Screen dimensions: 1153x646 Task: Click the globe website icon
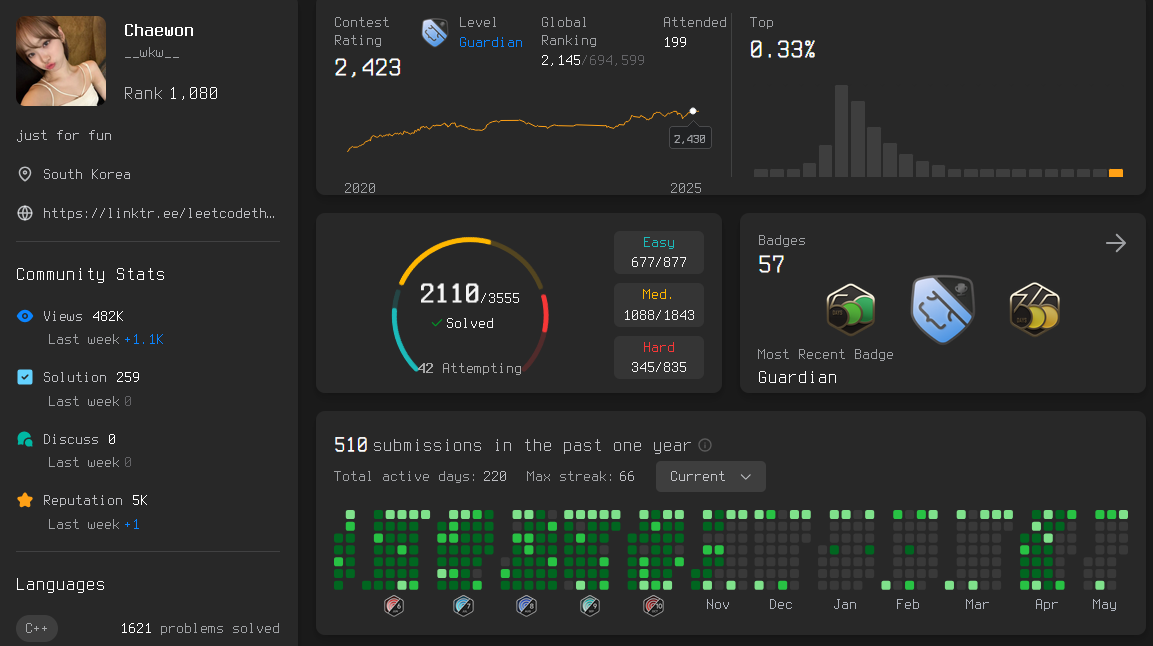[25, 213]
